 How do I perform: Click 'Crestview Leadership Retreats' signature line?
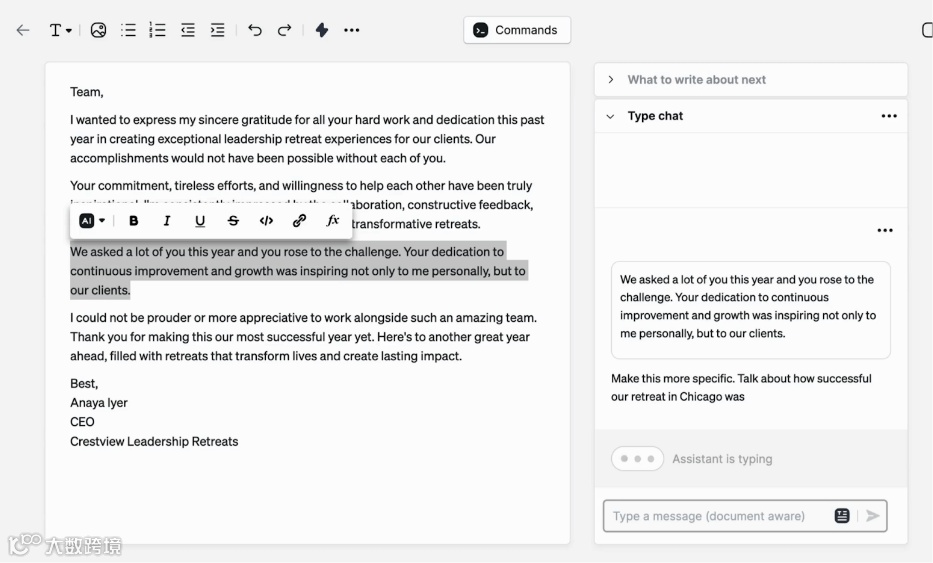[154, 442]
